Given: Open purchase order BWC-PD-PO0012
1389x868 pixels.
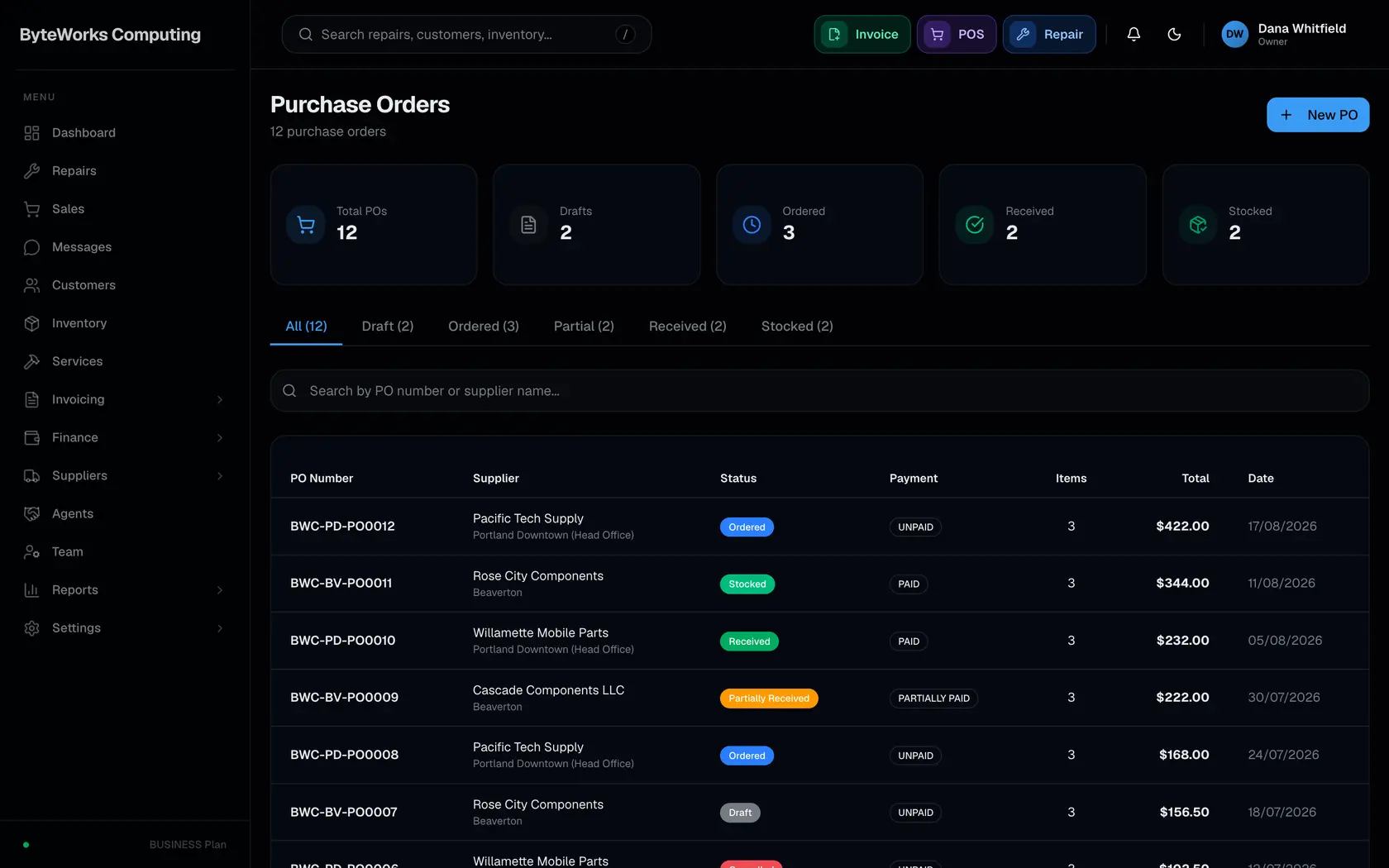Looking at the screenshot, I should pyautogui.click(x=342, y=527).
